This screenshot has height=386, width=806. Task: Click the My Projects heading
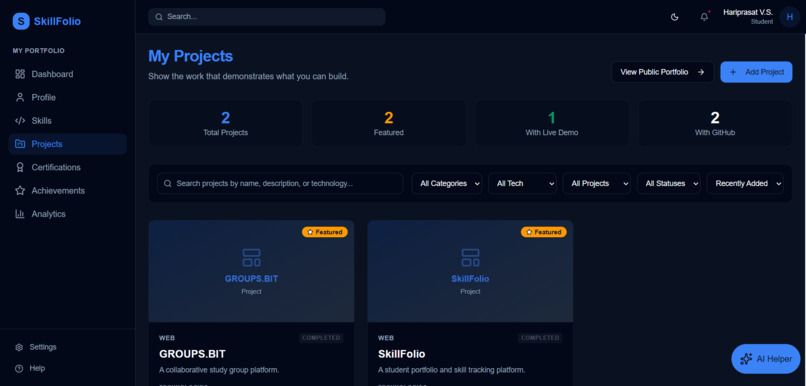[x=191, y=56]
